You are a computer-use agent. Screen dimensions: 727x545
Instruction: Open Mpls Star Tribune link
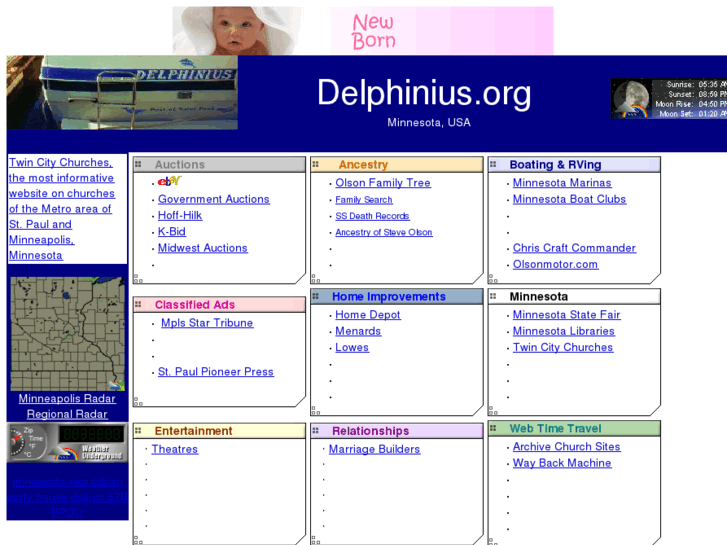click(207, 323)
